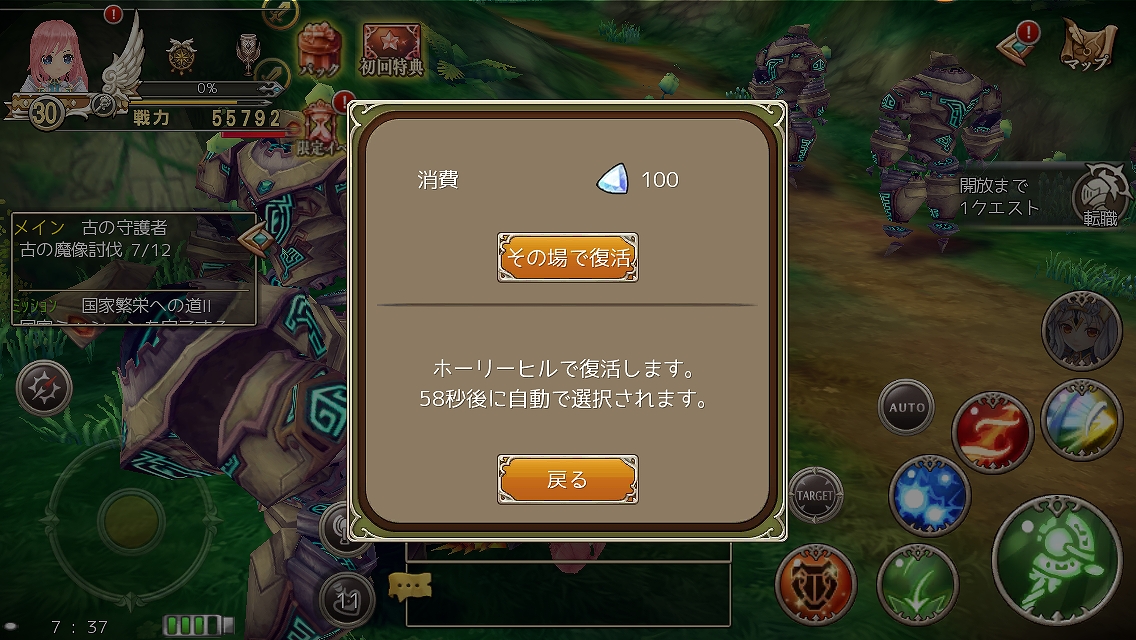Open the companion character portrait skill
The height and width of the screenshot is (640, 1136).
pyautogui.click(x=1082, y=331)
